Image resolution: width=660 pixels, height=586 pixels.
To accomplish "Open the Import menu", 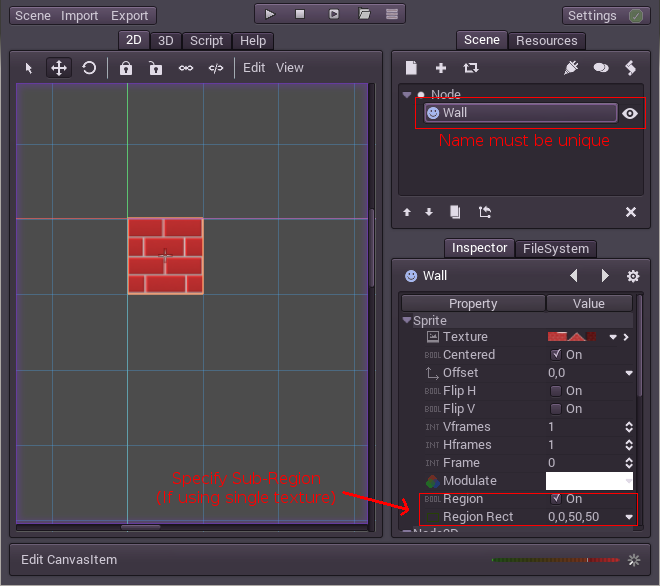I will coord(79,16).
